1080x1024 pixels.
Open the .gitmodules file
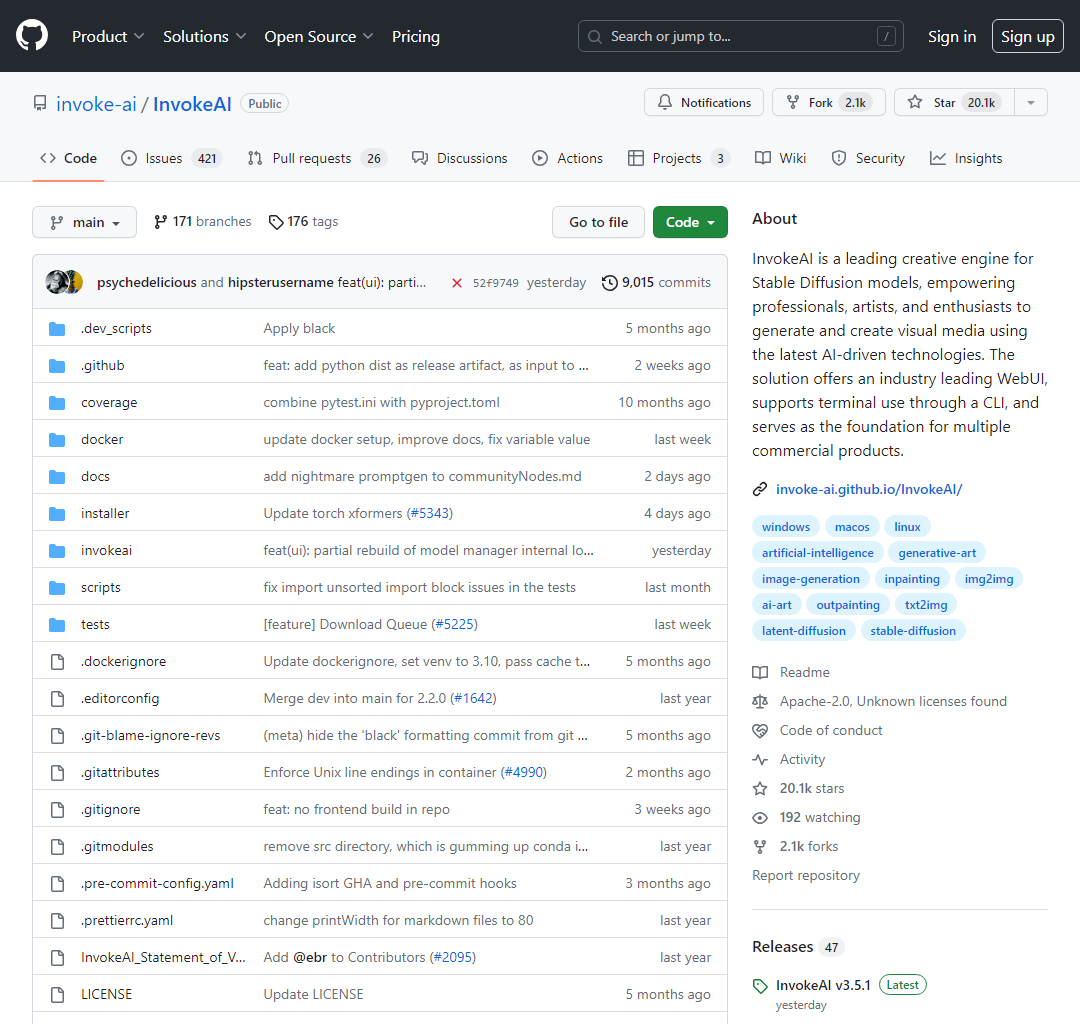[117, 847]
